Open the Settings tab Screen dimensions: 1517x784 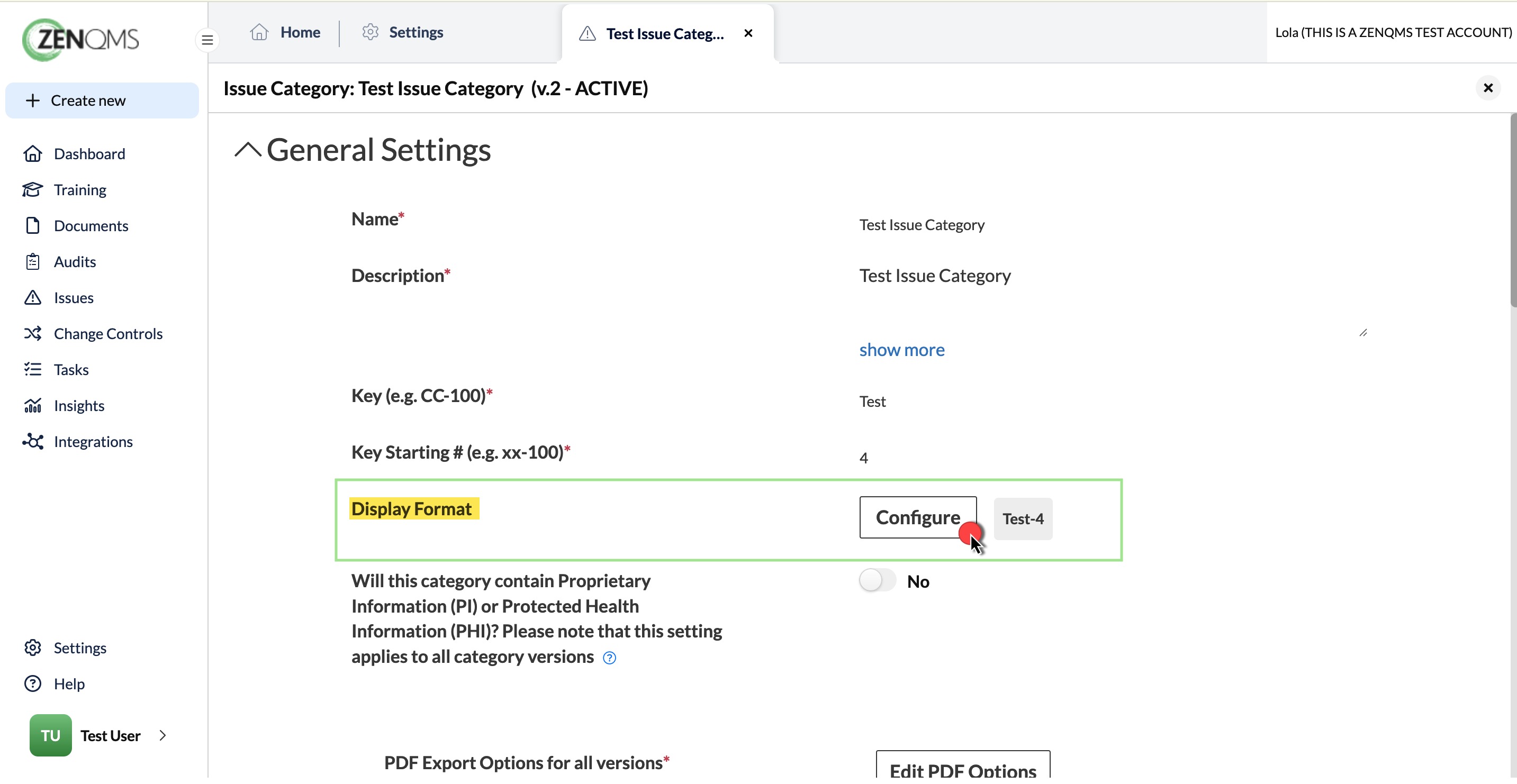tap(402, 32)
